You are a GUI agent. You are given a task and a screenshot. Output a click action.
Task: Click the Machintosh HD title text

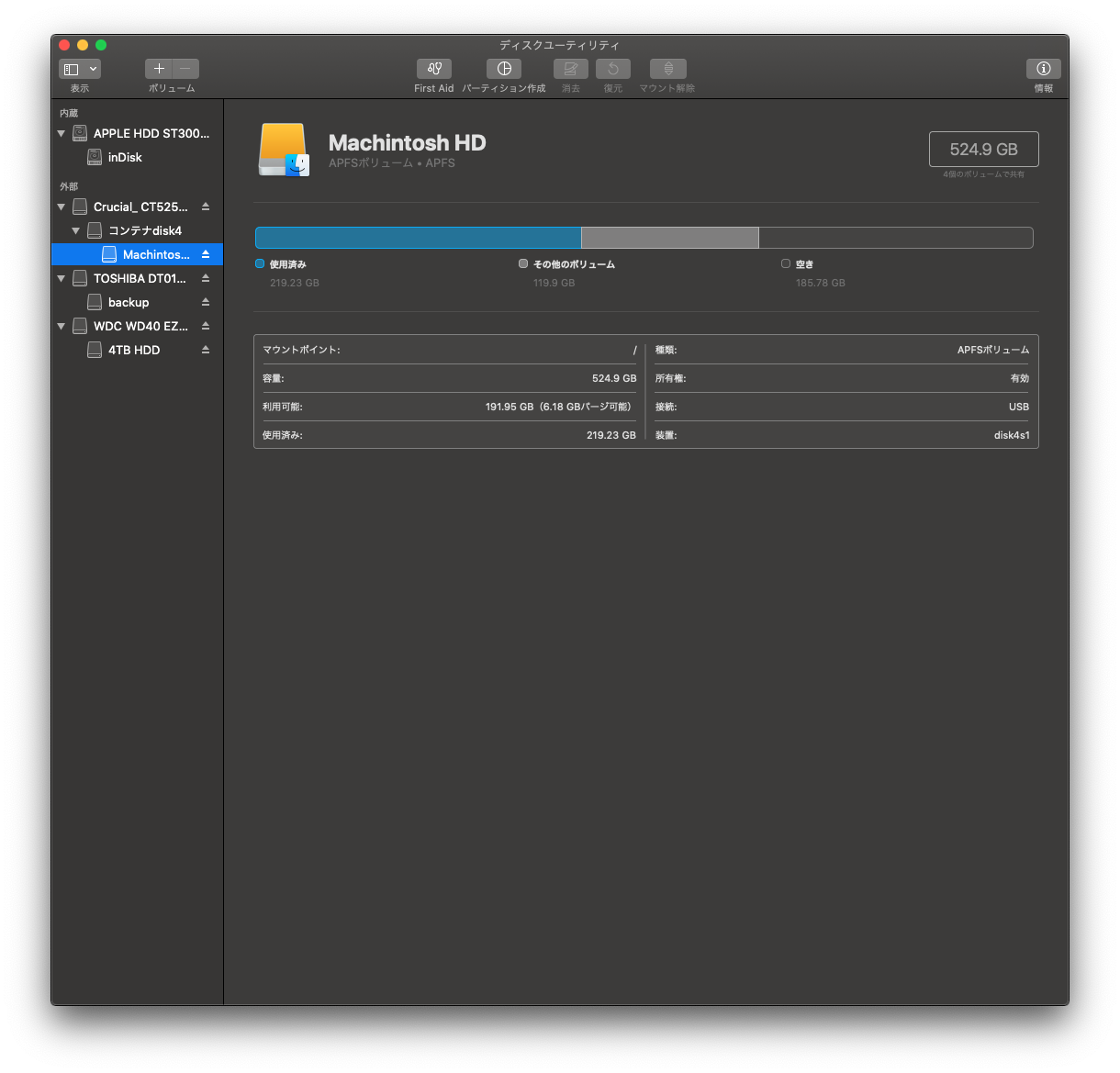coord(407,142)
